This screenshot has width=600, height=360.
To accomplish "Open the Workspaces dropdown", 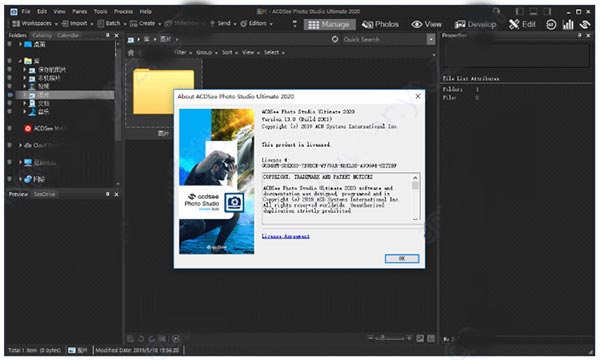I will coord(35,24).
